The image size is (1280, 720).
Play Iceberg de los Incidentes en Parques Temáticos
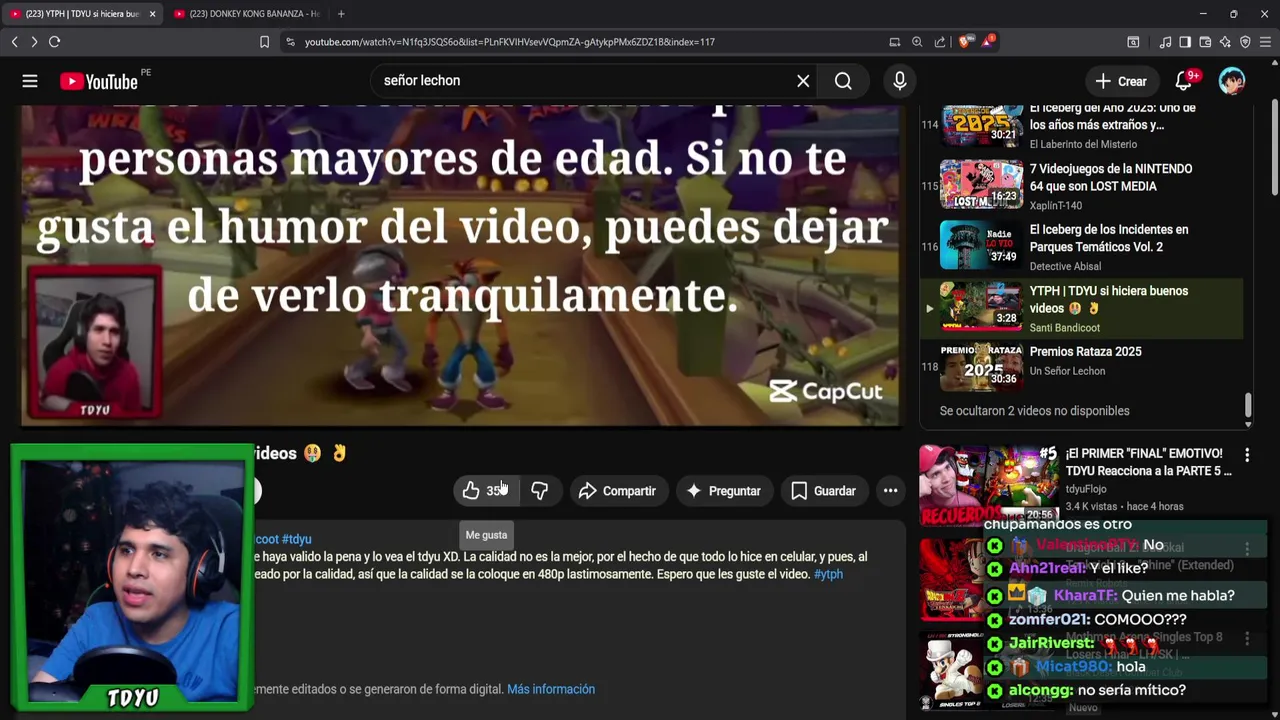click(1082, 247)
